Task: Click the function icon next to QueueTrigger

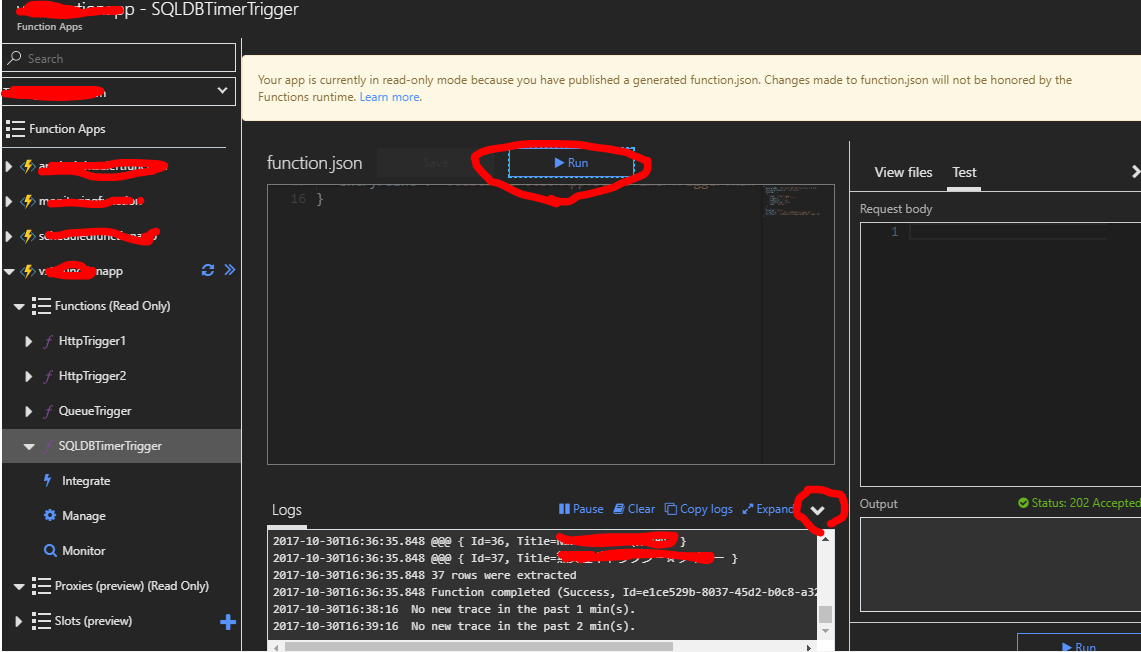Action: point(48,410)
